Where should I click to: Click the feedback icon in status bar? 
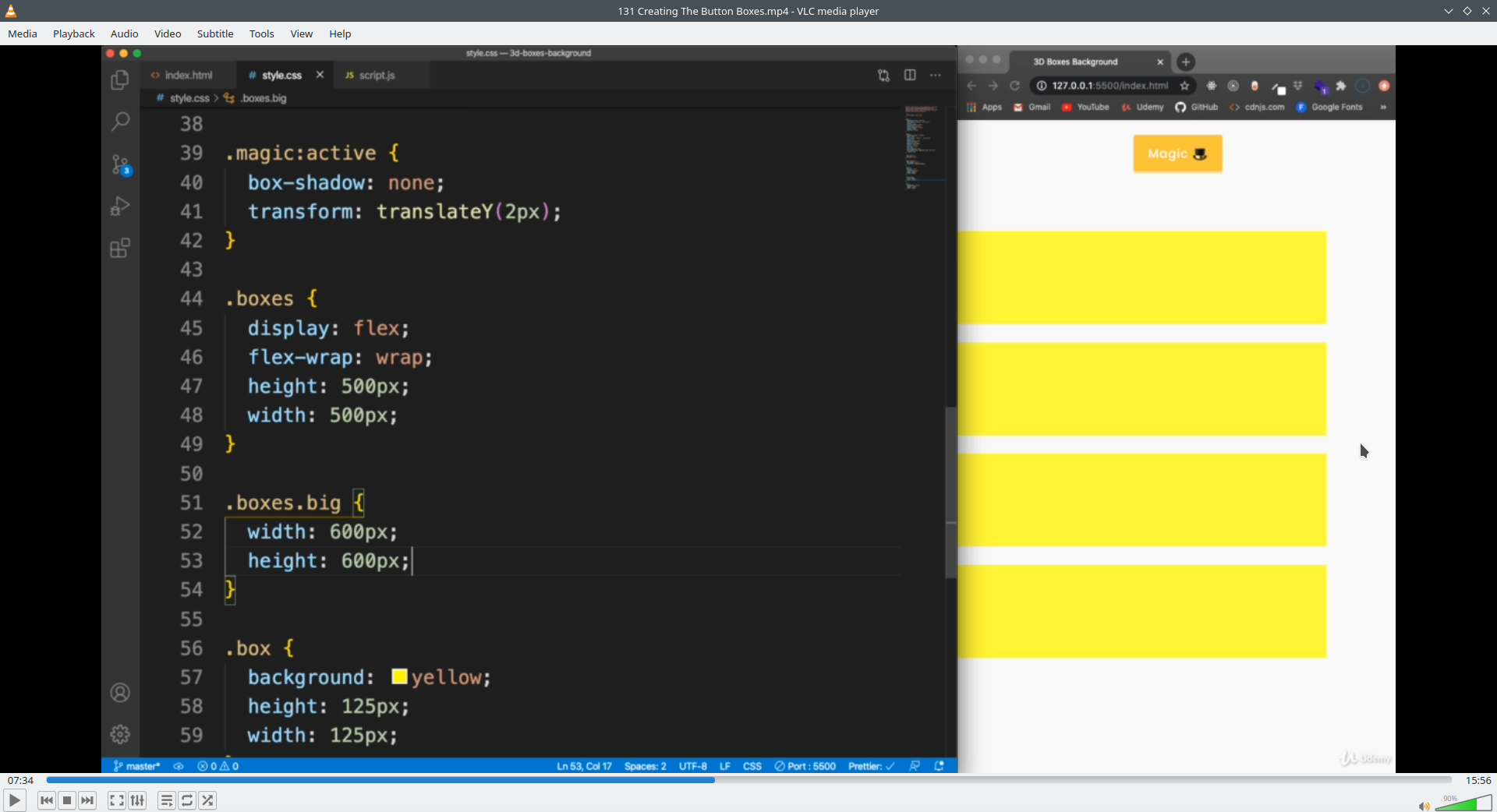point(915,766)
